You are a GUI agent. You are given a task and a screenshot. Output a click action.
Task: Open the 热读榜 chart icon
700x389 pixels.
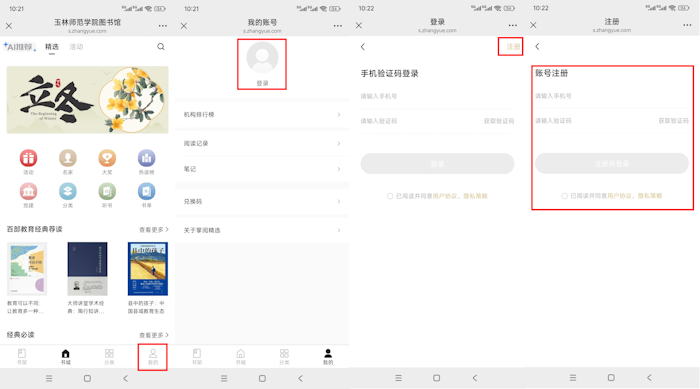tap(146, 158)
